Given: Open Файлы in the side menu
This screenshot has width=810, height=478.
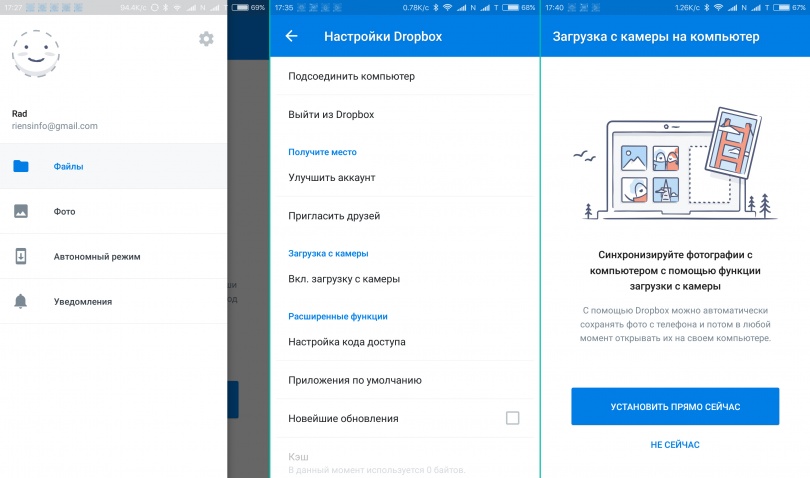Looking at the screenshot, I should coord(69,166).
